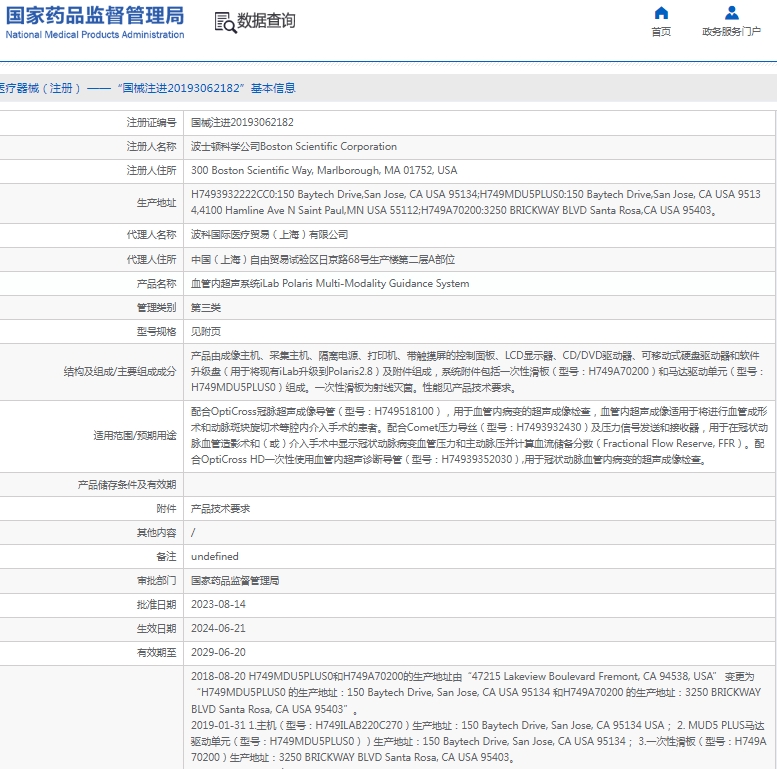Open the 政务服务门户 text link
777x769 pixels.
731,32
